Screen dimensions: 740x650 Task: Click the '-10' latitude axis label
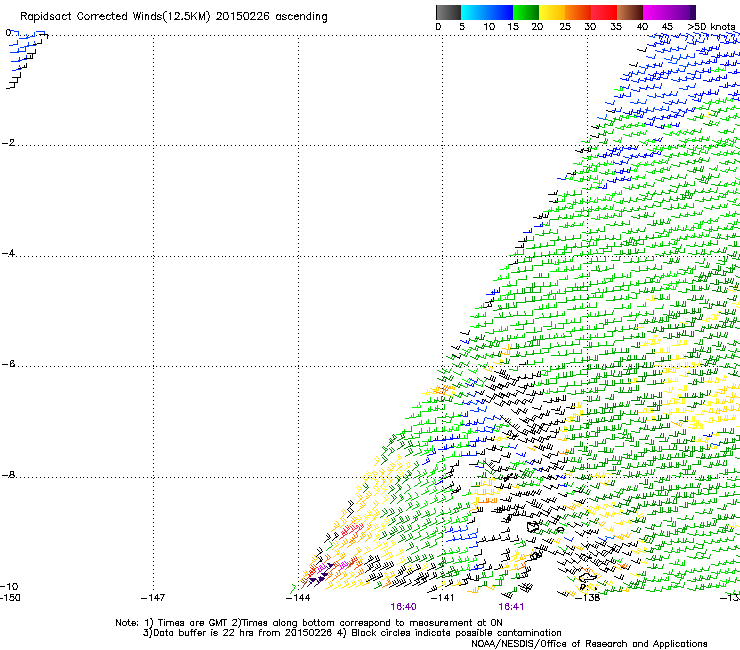[x=9, y=587]
